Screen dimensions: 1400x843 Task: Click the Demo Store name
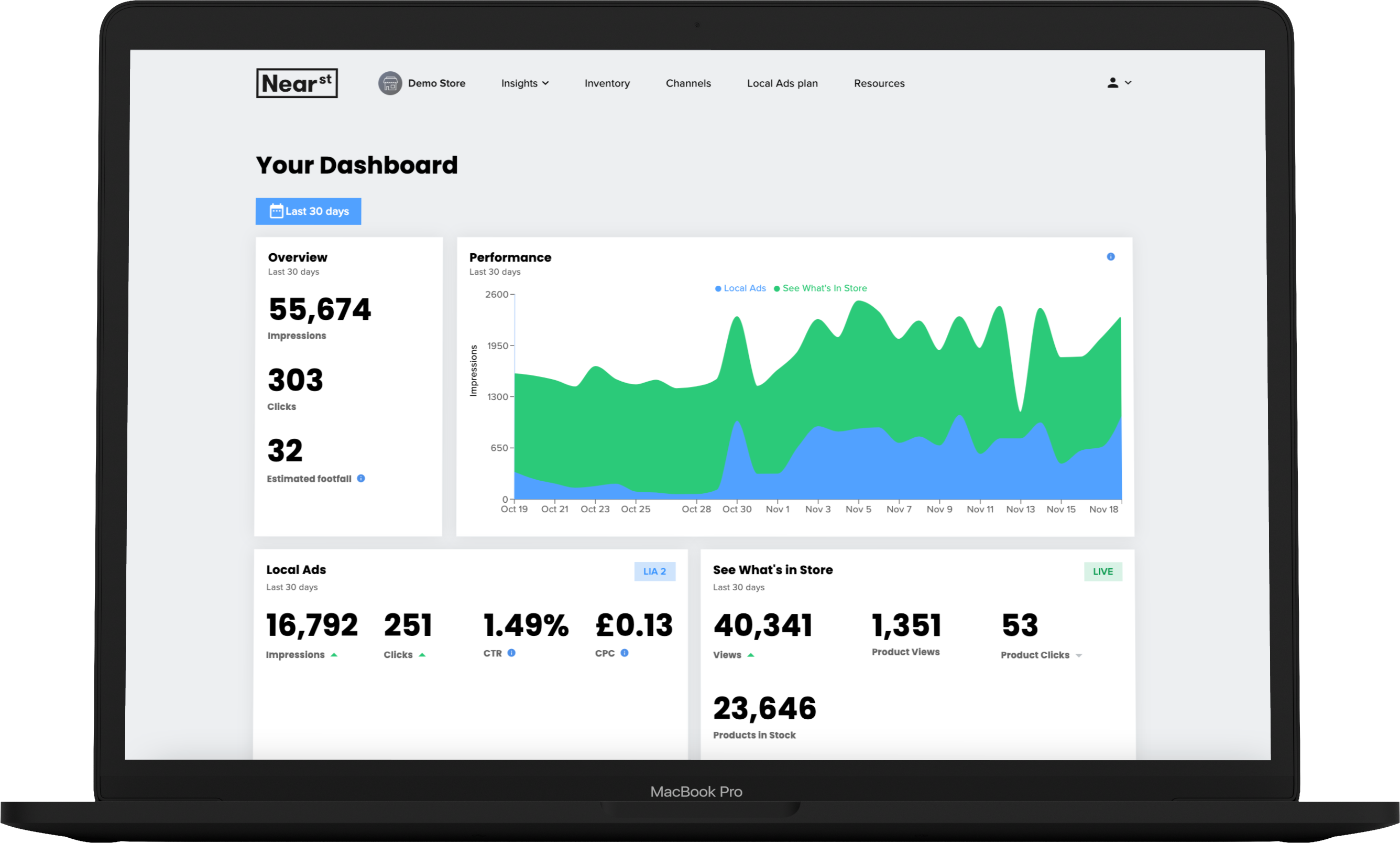click(x=436, y=83)
